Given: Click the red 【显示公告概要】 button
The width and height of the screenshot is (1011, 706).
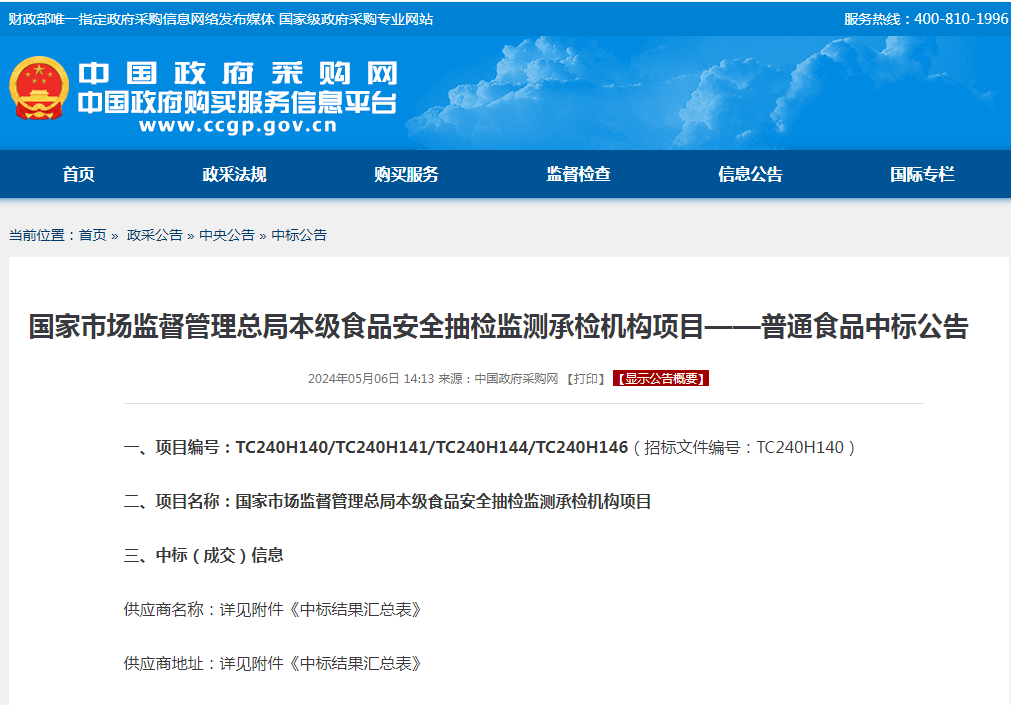Looking at the screenshot, I should [661, 378].
